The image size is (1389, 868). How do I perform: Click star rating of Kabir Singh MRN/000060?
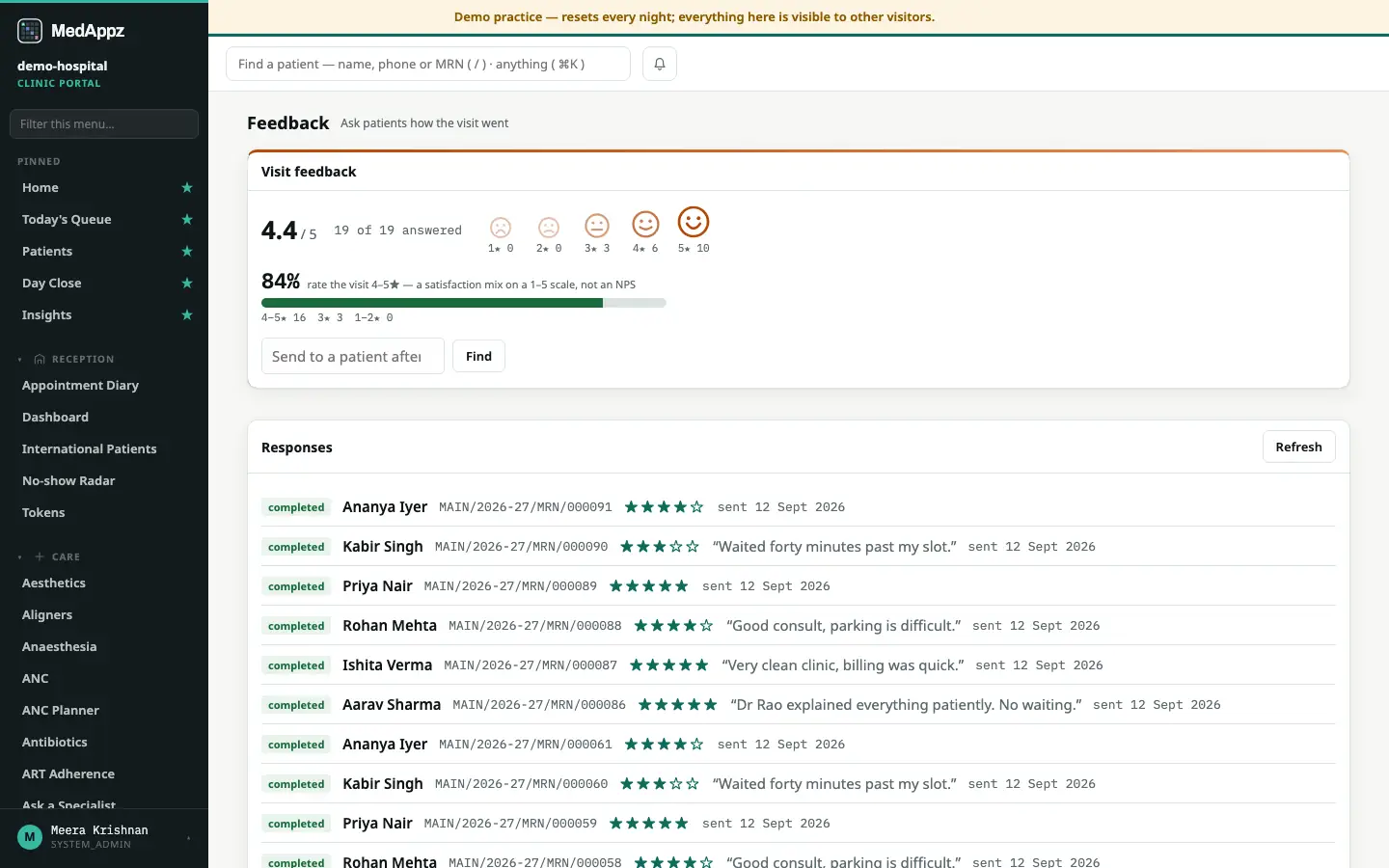(x=660, y=784)
